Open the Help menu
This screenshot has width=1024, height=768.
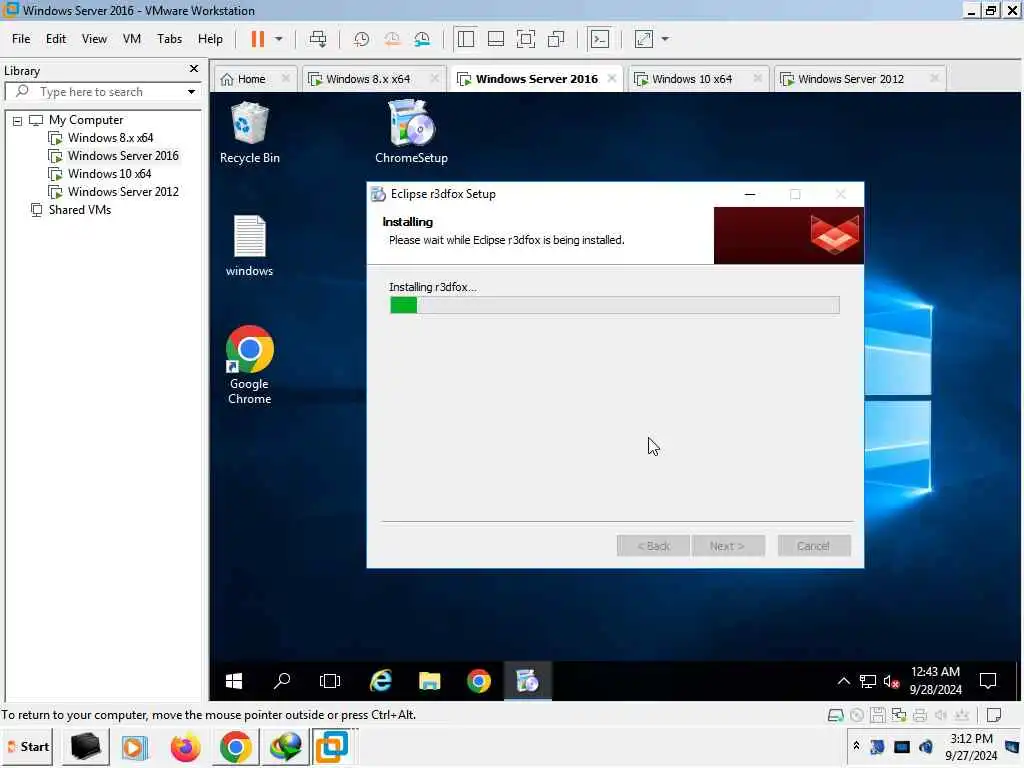click(210, 39)
